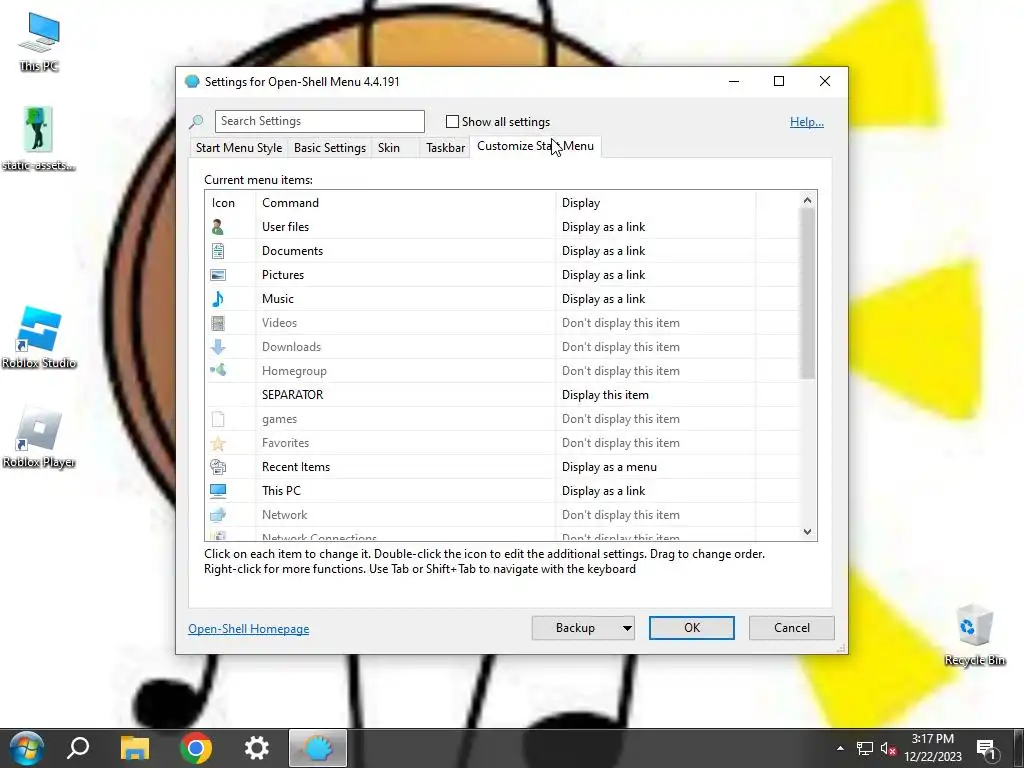Click the User files row icon

[x=218, y=227]
